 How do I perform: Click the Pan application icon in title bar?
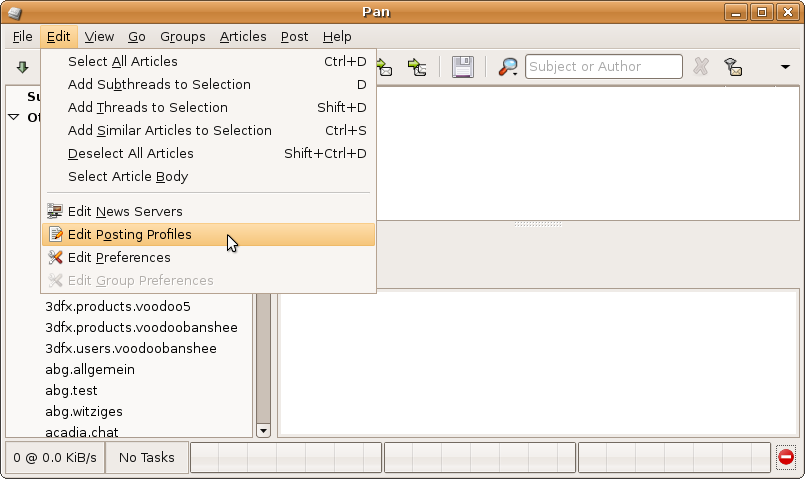(14, 12)
